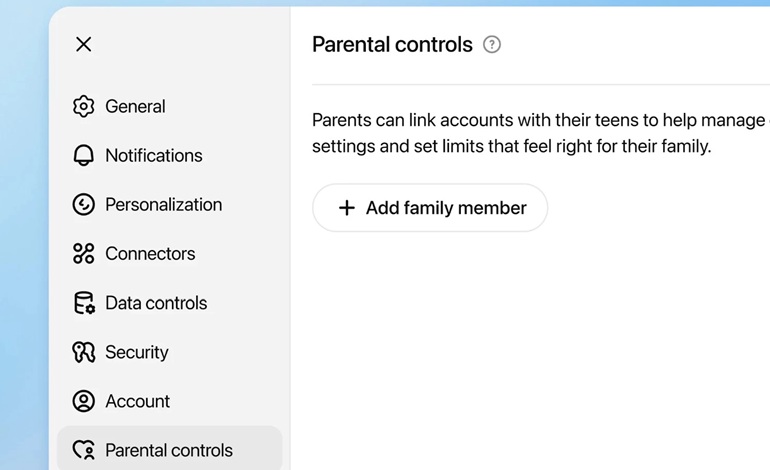Select the Parental controls menu label
Viewport: 770px width, 470px height.
pos(169,450)
